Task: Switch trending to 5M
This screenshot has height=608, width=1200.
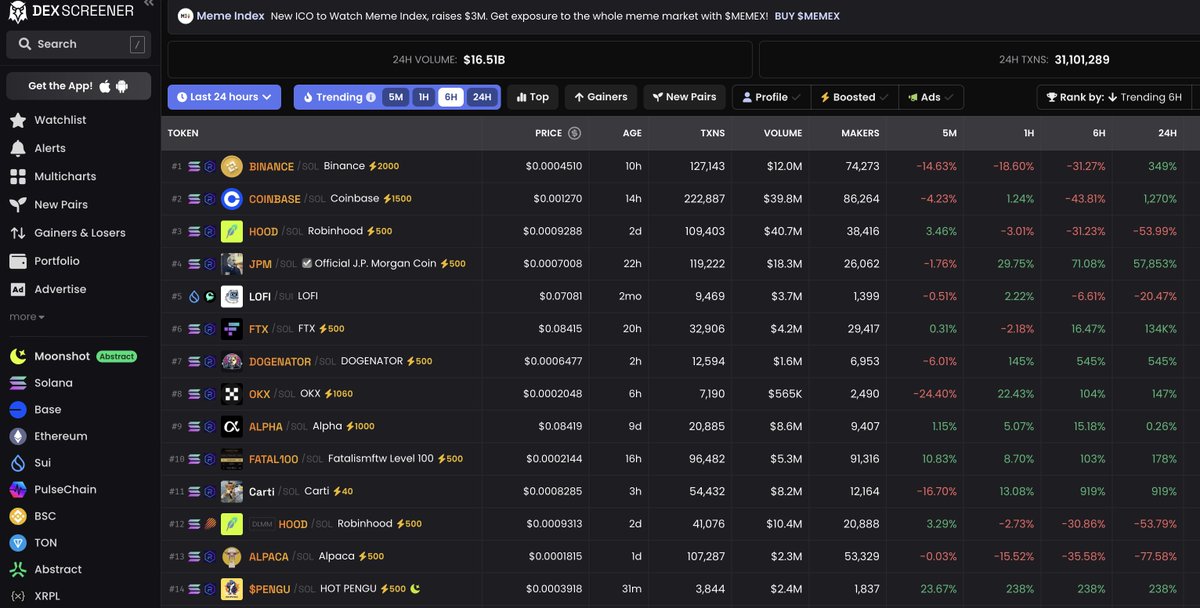Action: click(x=396, y=97)
